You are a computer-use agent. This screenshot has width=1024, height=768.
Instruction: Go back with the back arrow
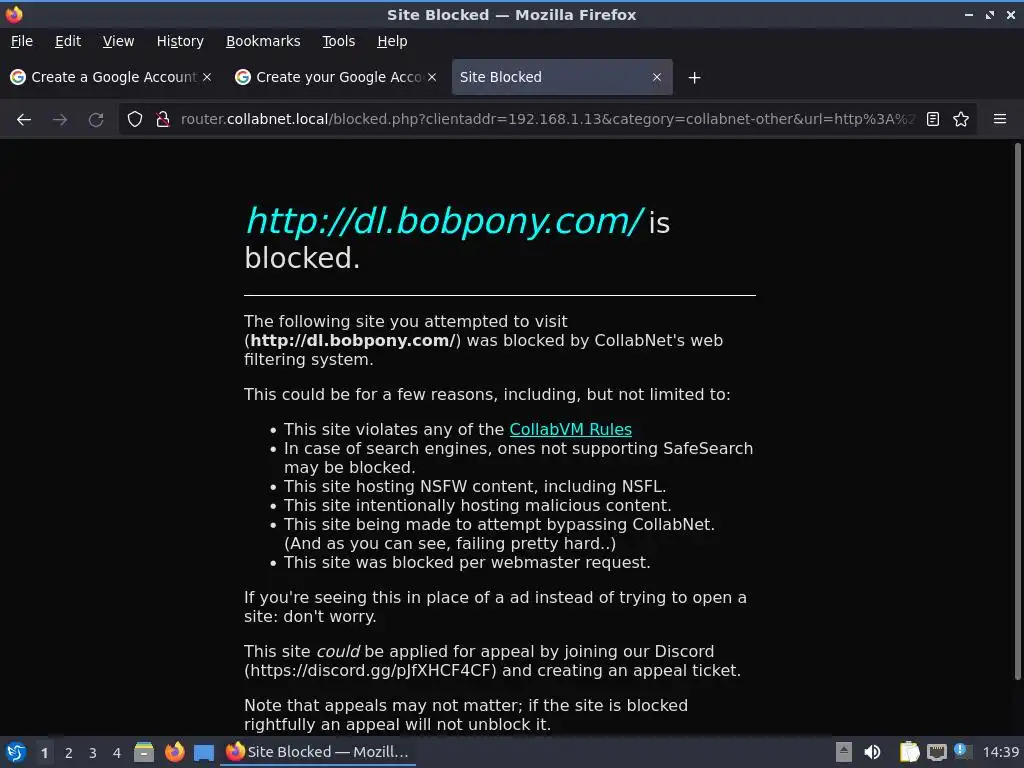pos(24,120)
